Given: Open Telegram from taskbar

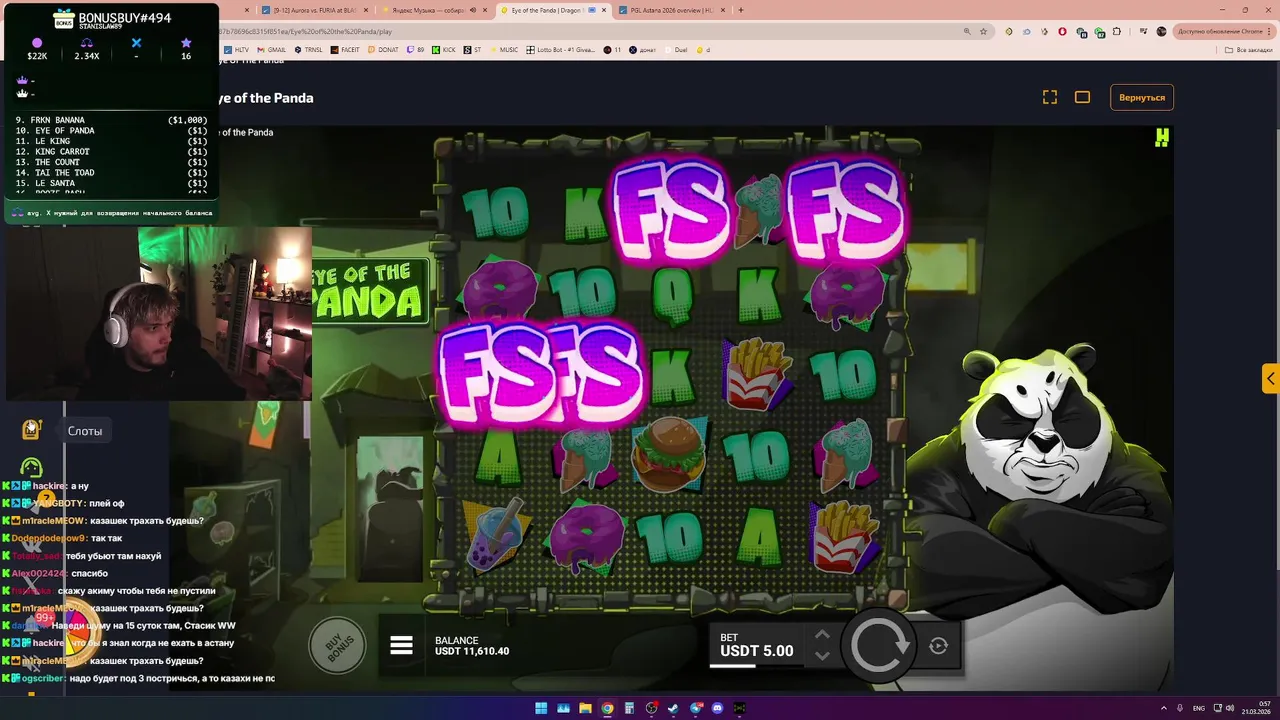Looking at the screenshot, I should 695,708.
